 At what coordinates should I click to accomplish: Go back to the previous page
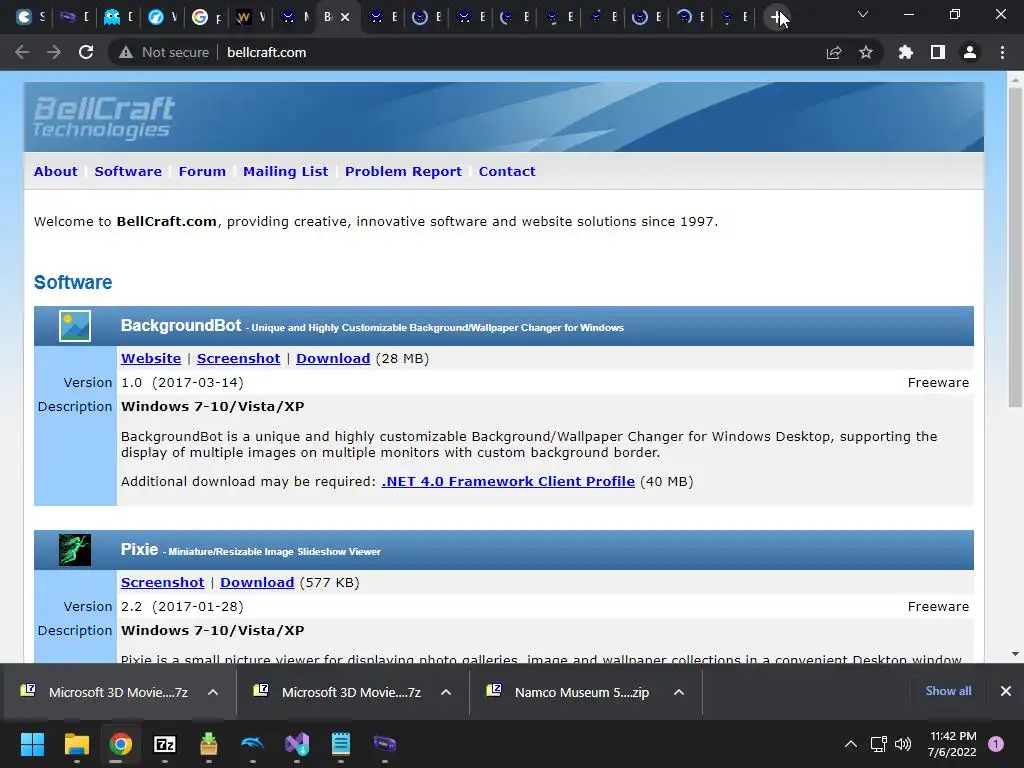[x=22, y=52]
